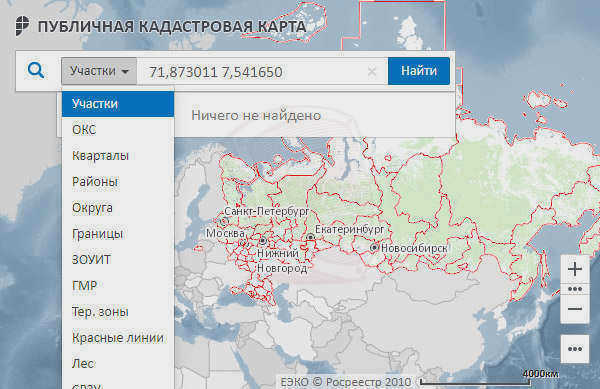Select ГМР search category

118,286
